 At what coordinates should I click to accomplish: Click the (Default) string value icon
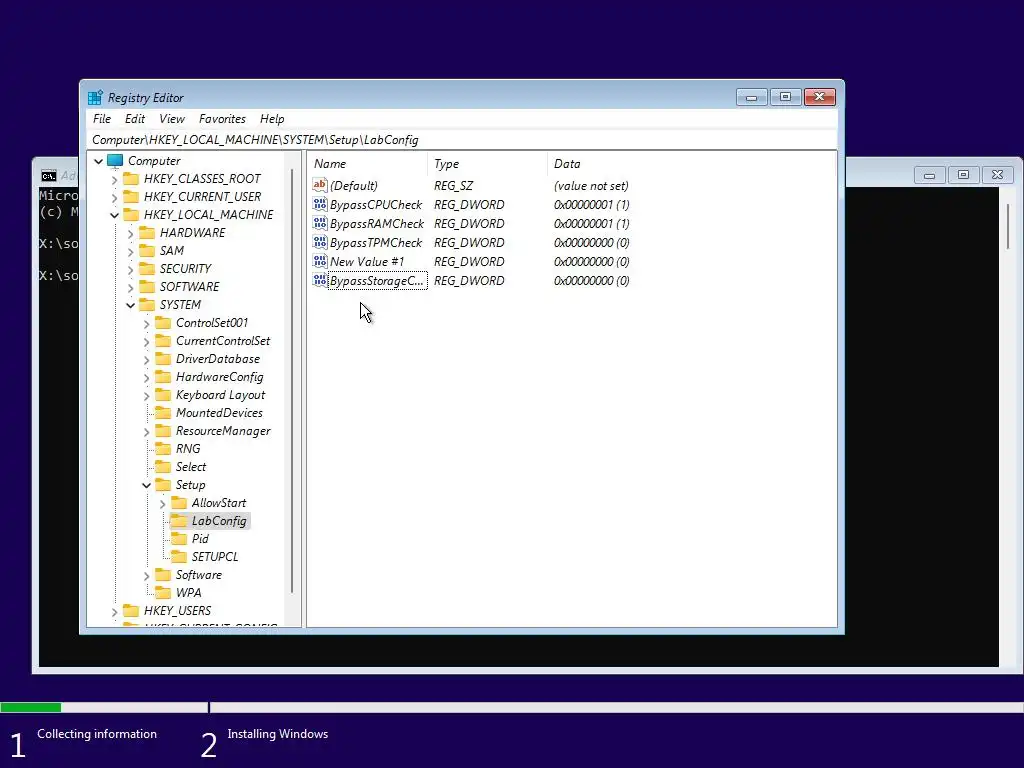[x=319, y=185]
